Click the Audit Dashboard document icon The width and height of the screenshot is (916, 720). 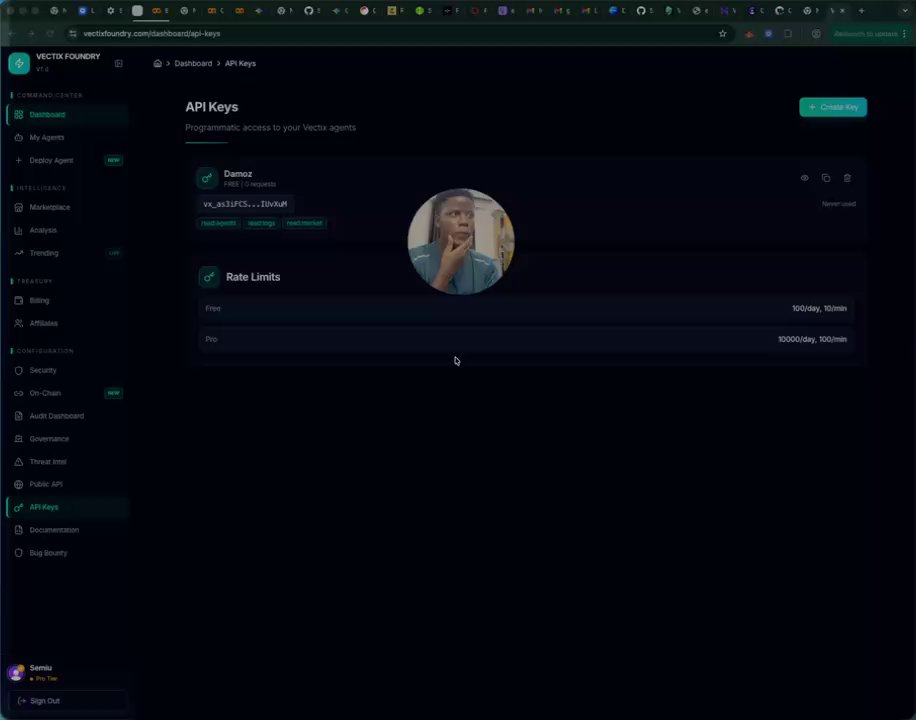(19, 416)
